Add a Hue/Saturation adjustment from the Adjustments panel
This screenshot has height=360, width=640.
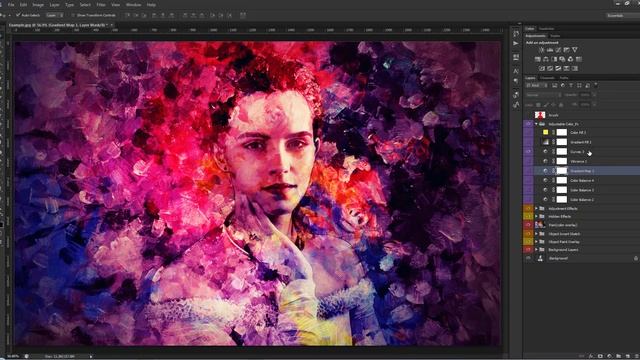(x=538, y=59)
